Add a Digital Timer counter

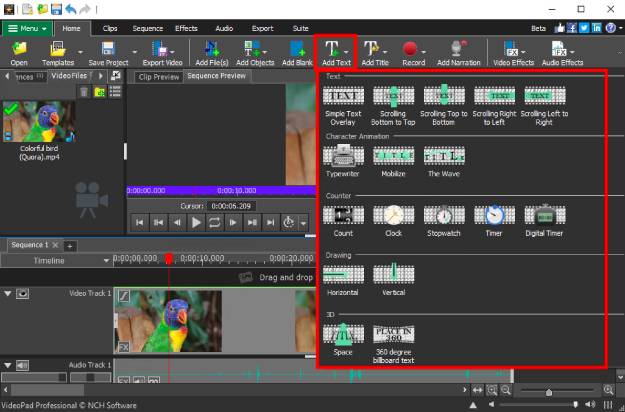click(544, 221)
